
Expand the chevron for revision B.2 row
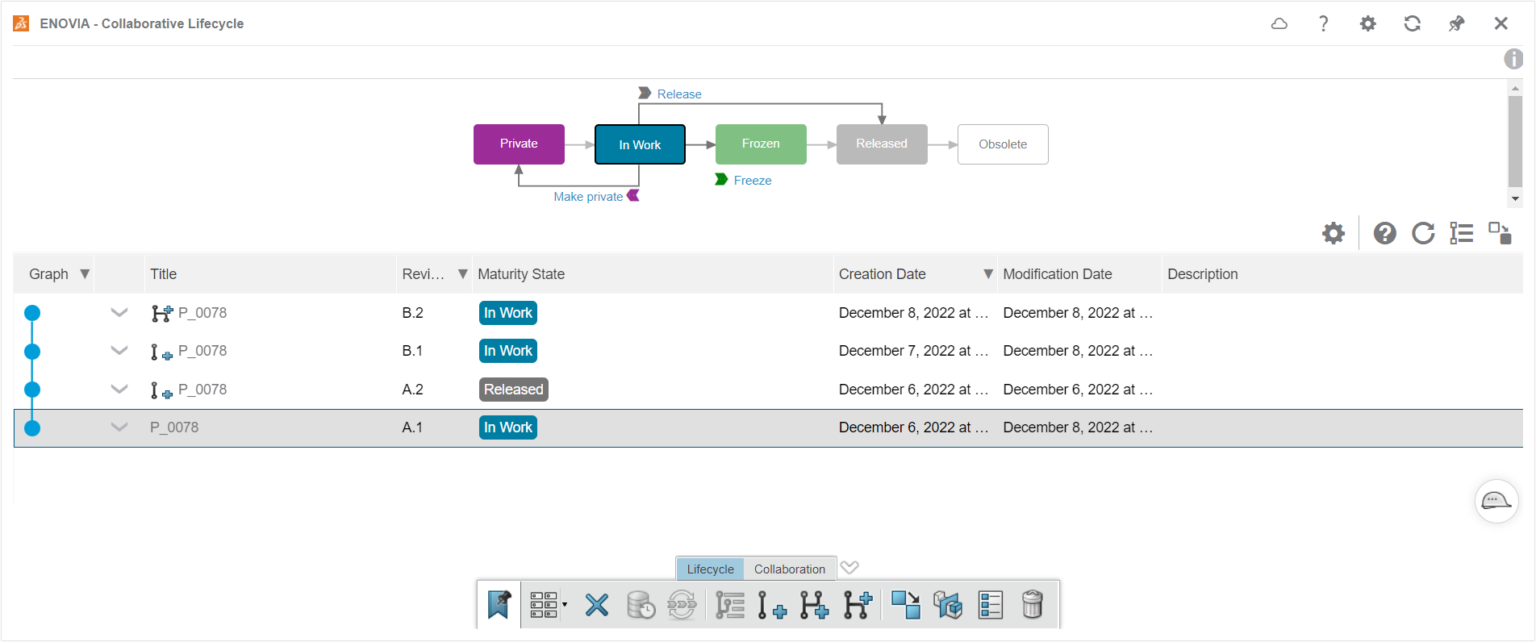click(119, 313)
